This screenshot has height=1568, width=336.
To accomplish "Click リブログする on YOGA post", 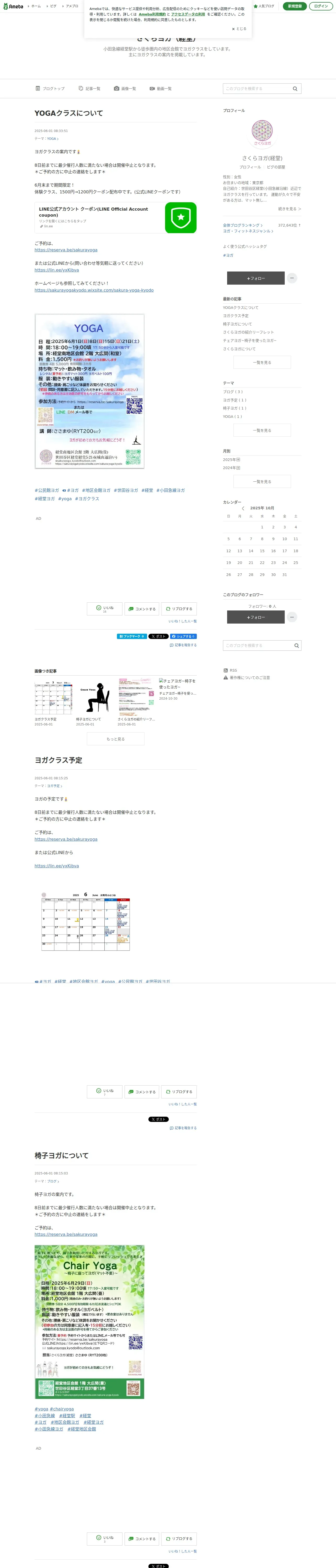I will click(x=179, y=609).
